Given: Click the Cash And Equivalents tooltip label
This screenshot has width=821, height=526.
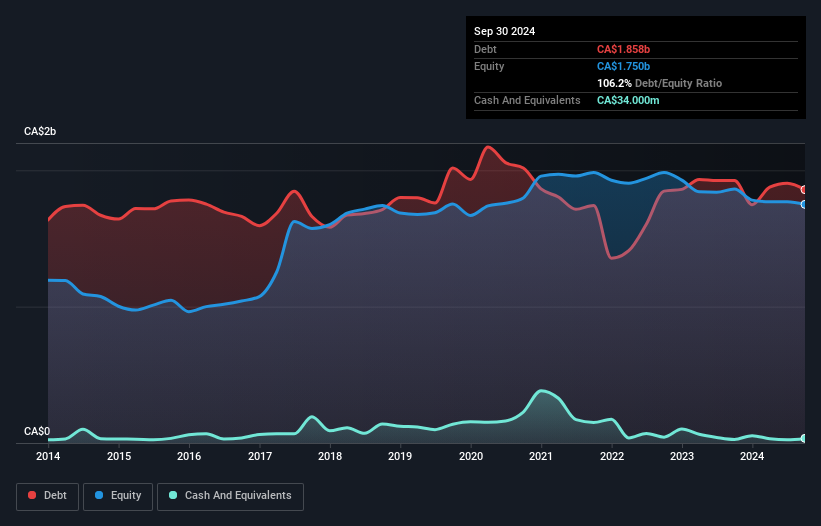Looking at the screenshot, I should pyautogui.click(x=527, y=100).
